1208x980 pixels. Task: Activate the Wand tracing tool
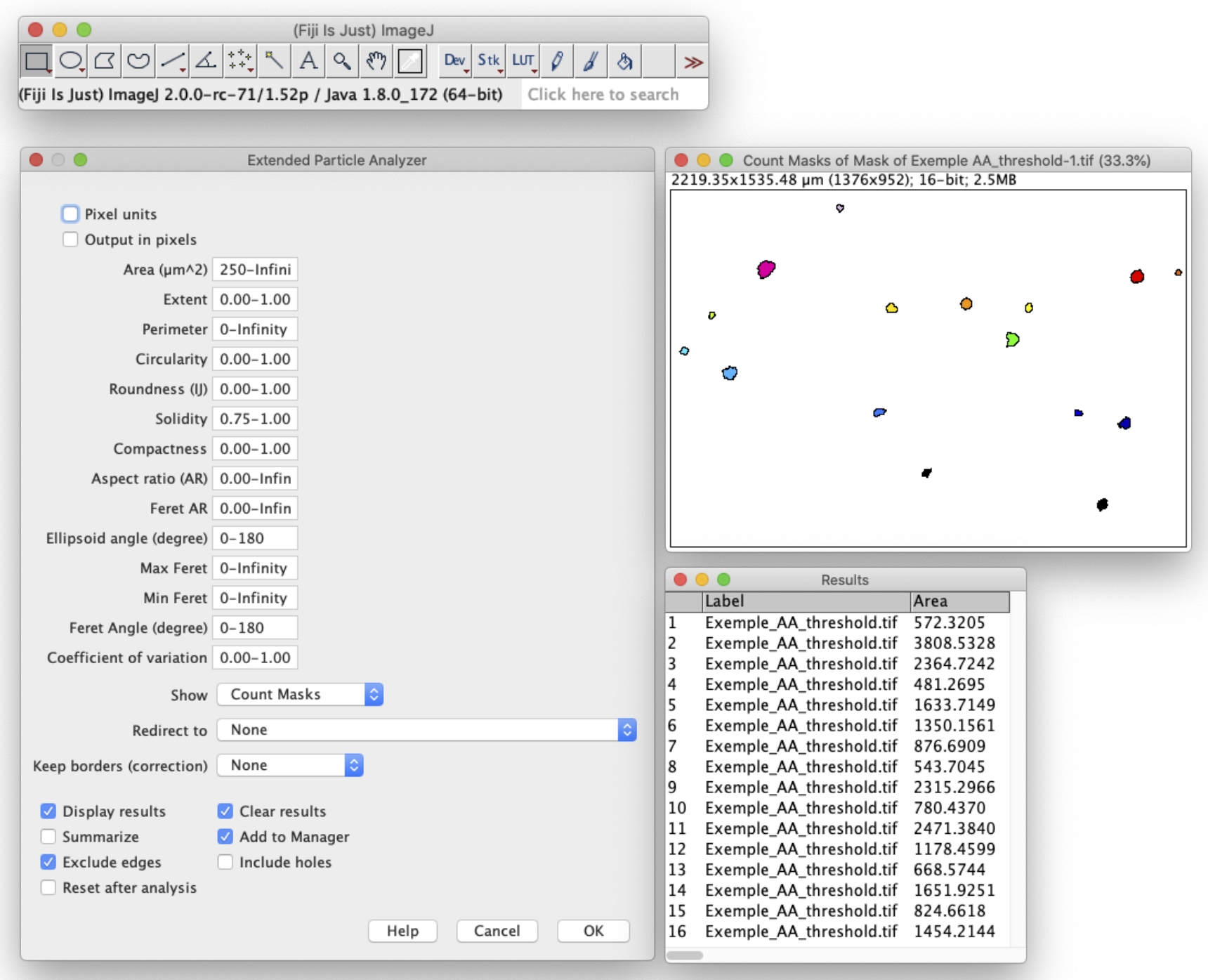[274, 62]
